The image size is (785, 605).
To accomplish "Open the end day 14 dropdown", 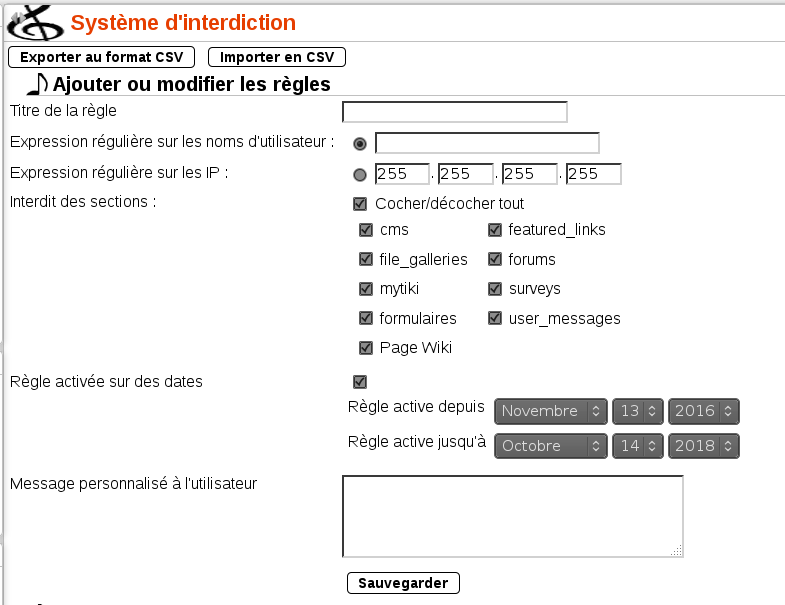I will coord(638,446).
